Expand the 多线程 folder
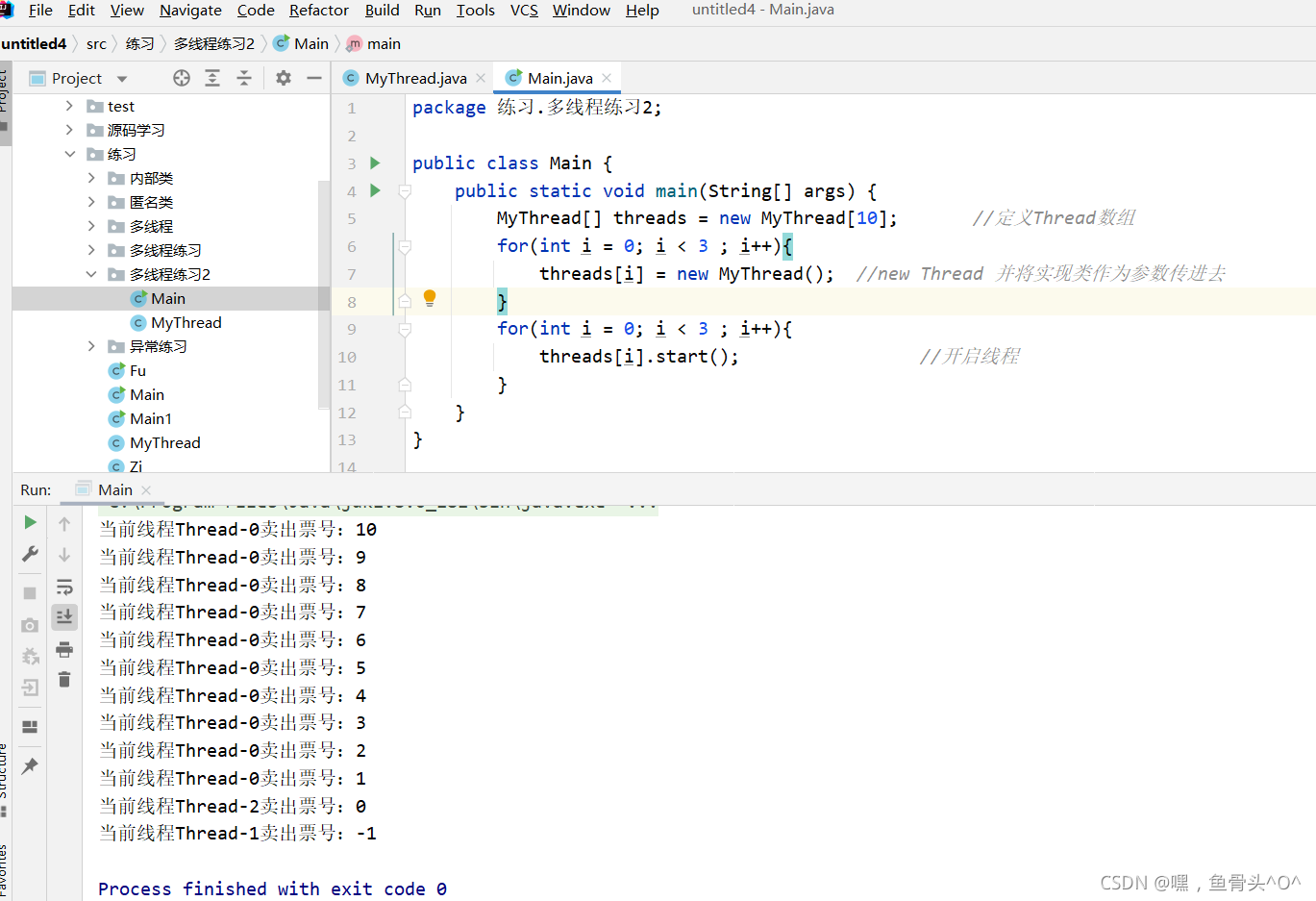 91,226
